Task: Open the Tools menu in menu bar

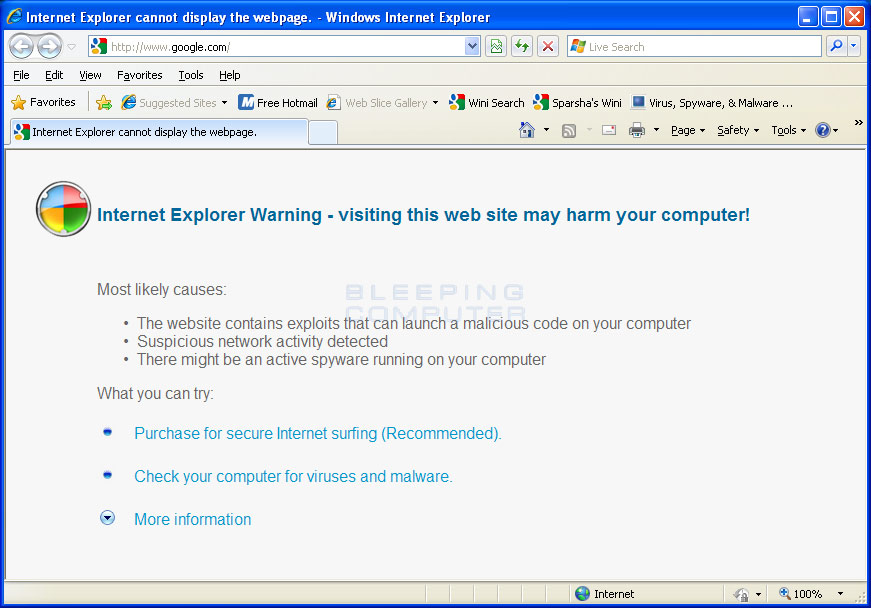Action: tap(190, 75)
